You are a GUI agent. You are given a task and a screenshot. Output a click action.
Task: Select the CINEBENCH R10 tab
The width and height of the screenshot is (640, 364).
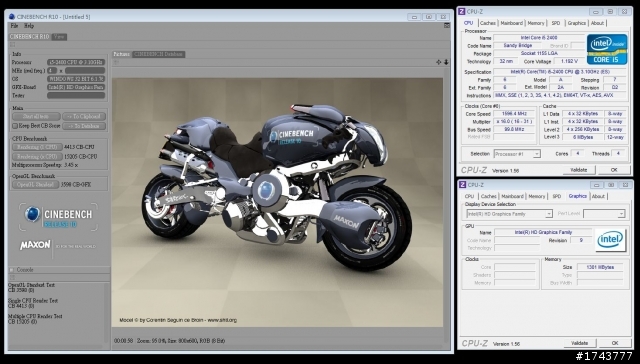29,37
